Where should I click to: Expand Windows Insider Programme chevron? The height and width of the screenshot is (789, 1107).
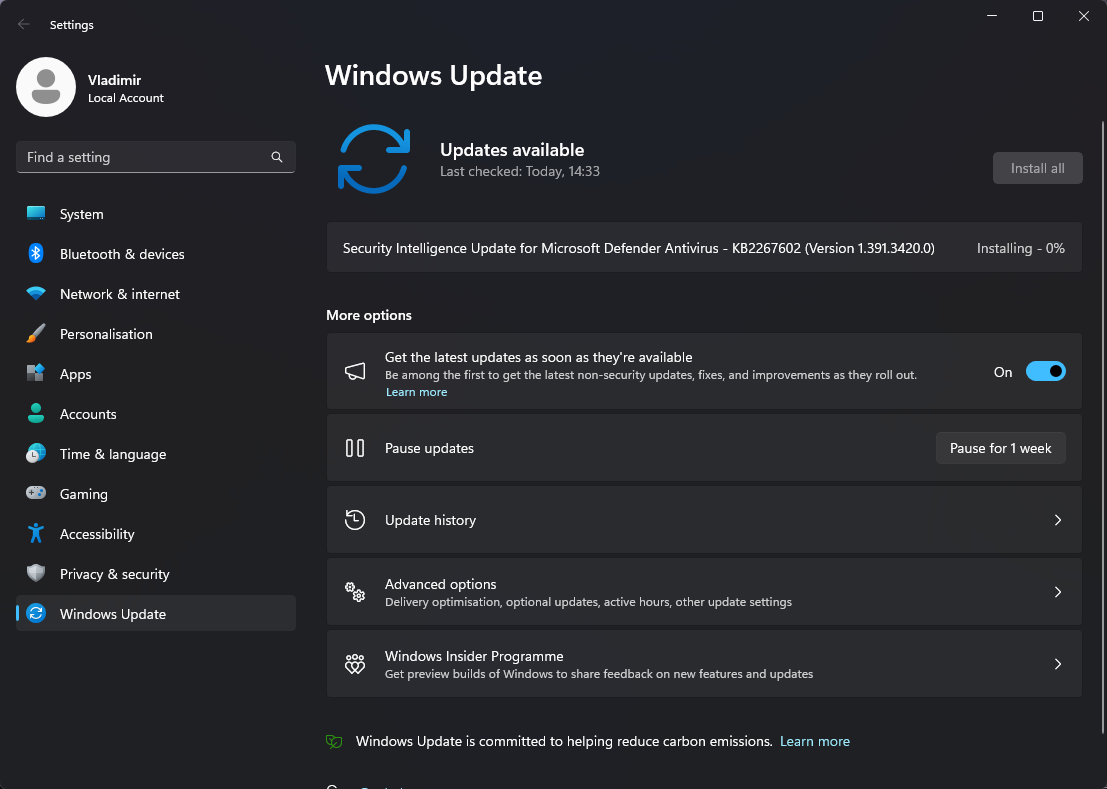tap(1058, 664)
